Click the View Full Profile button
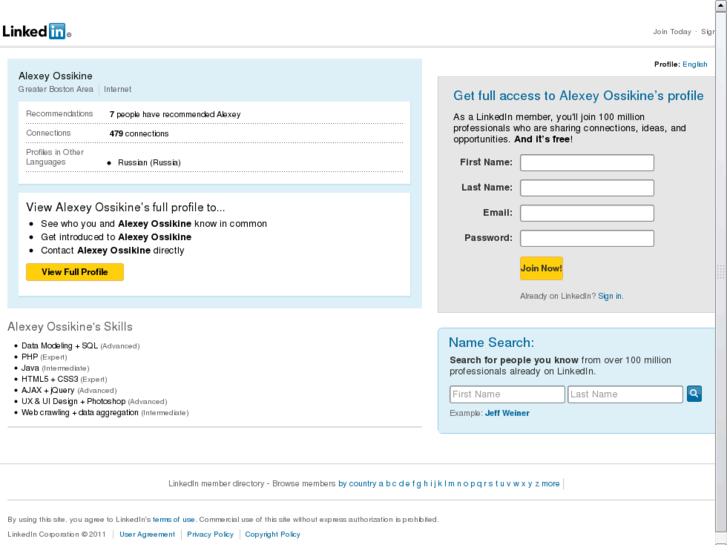The height and width of the screenshot is (545, 727). (75, 272)
